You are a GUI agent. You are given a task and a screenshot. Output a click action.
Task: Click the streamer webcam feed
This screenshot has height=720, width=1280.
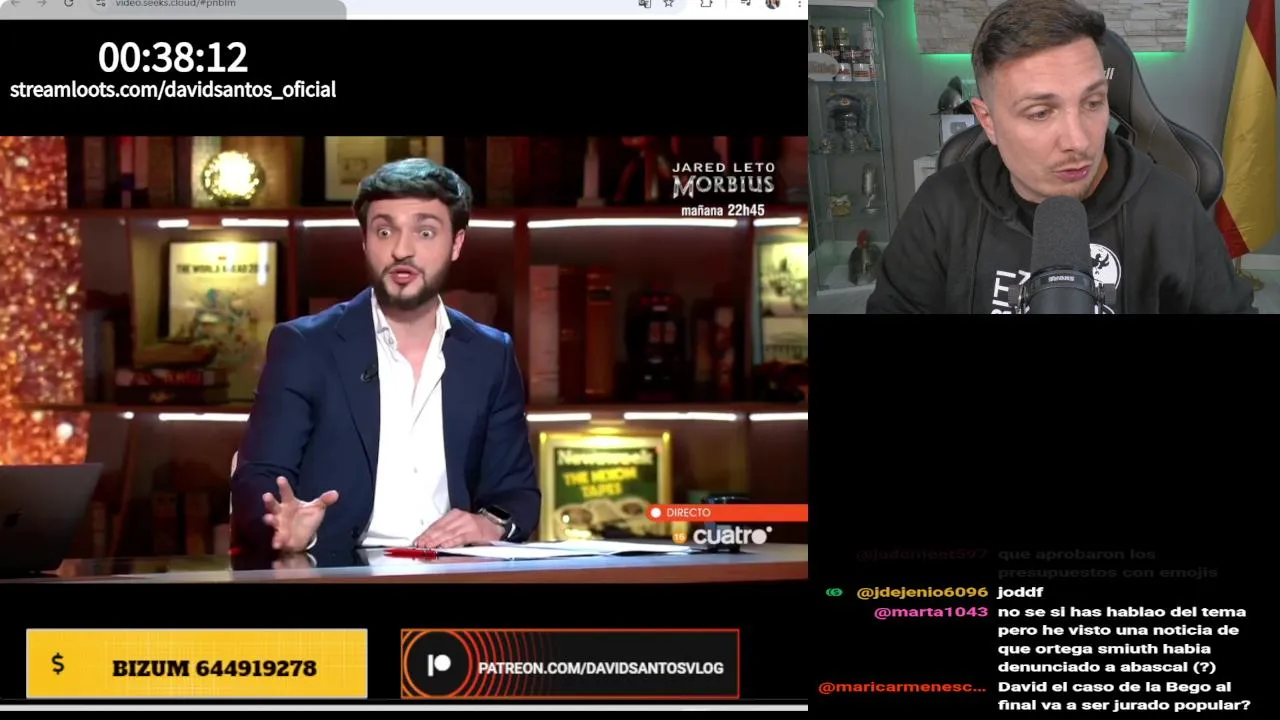point(1044,157)
